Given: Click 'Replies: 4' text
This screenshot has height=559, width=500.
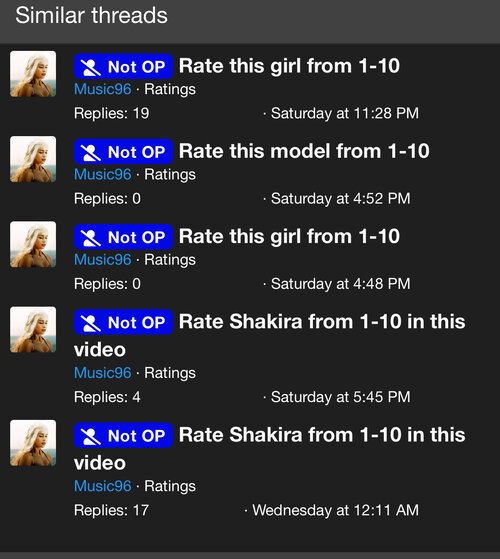Looking at the screenshot, I should [x=107, y=397].
